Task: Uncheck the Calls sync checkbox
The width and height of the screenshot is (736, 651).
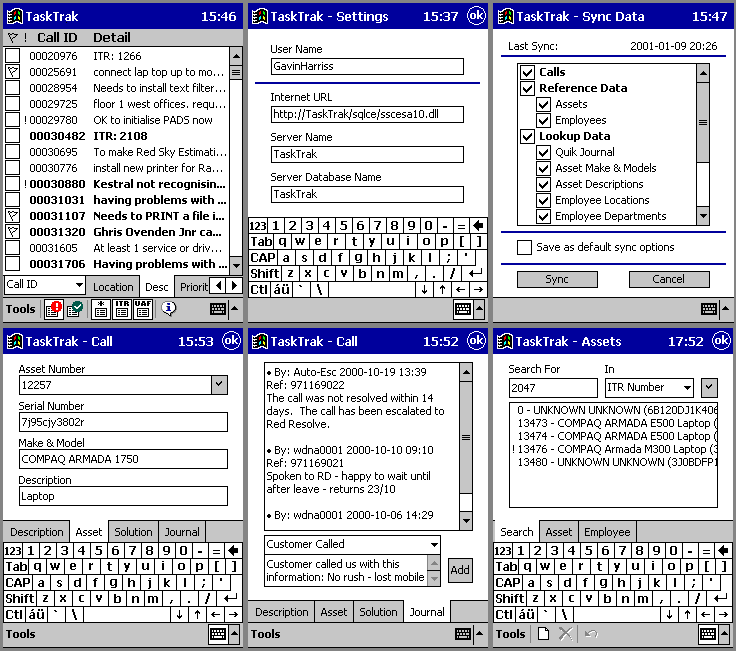Action: click(x=527, y=72)
